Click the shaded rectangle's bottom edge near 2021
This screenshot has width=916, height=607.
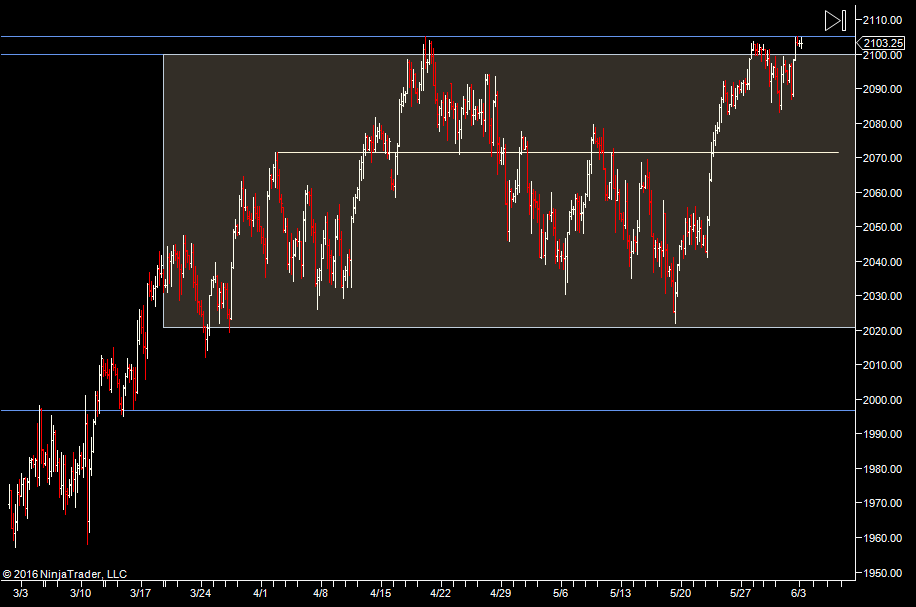point(500,327)
